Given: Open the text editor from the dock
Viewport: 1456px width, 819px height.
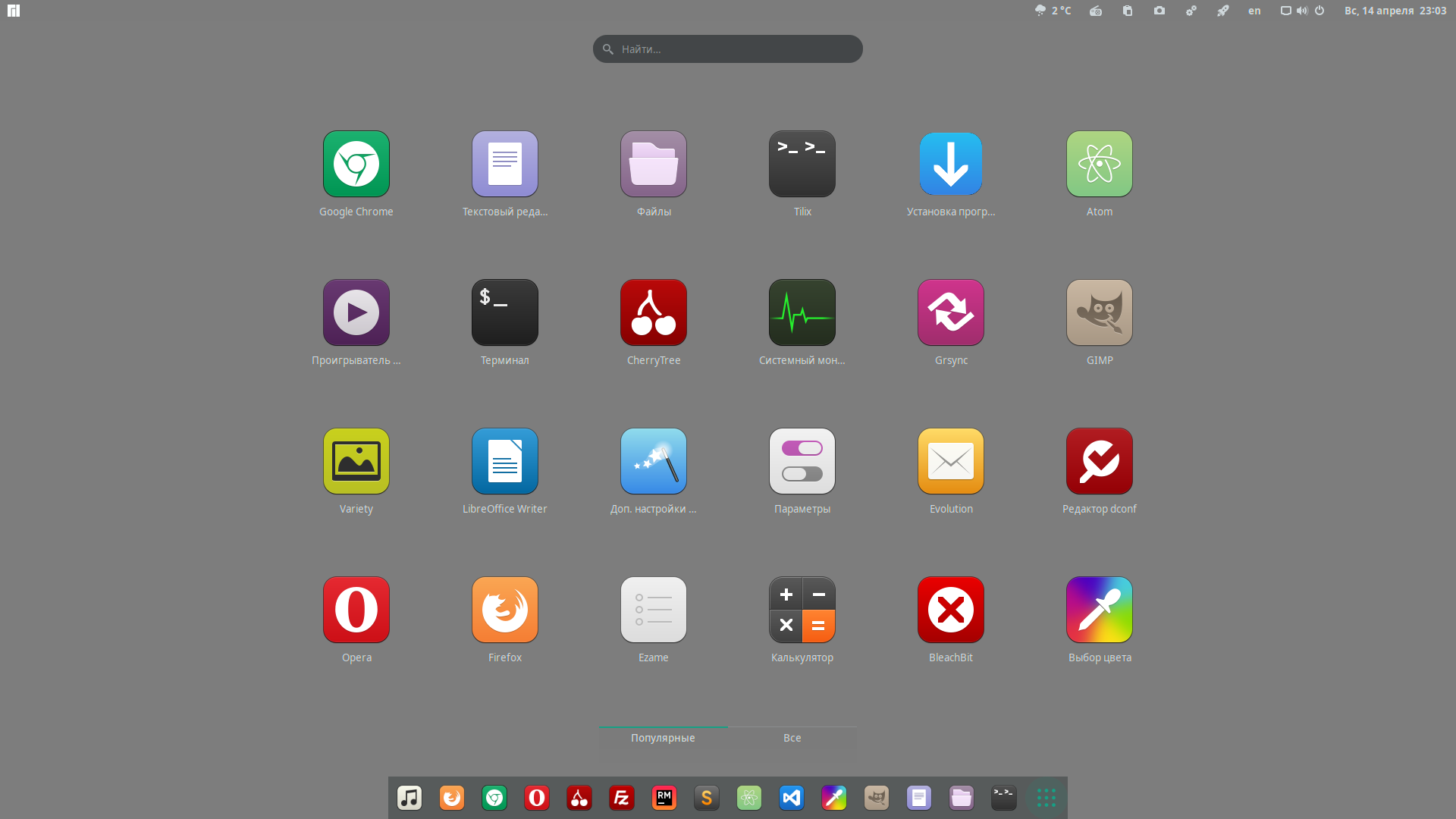Looking at the screenshot, I should 919,798.
